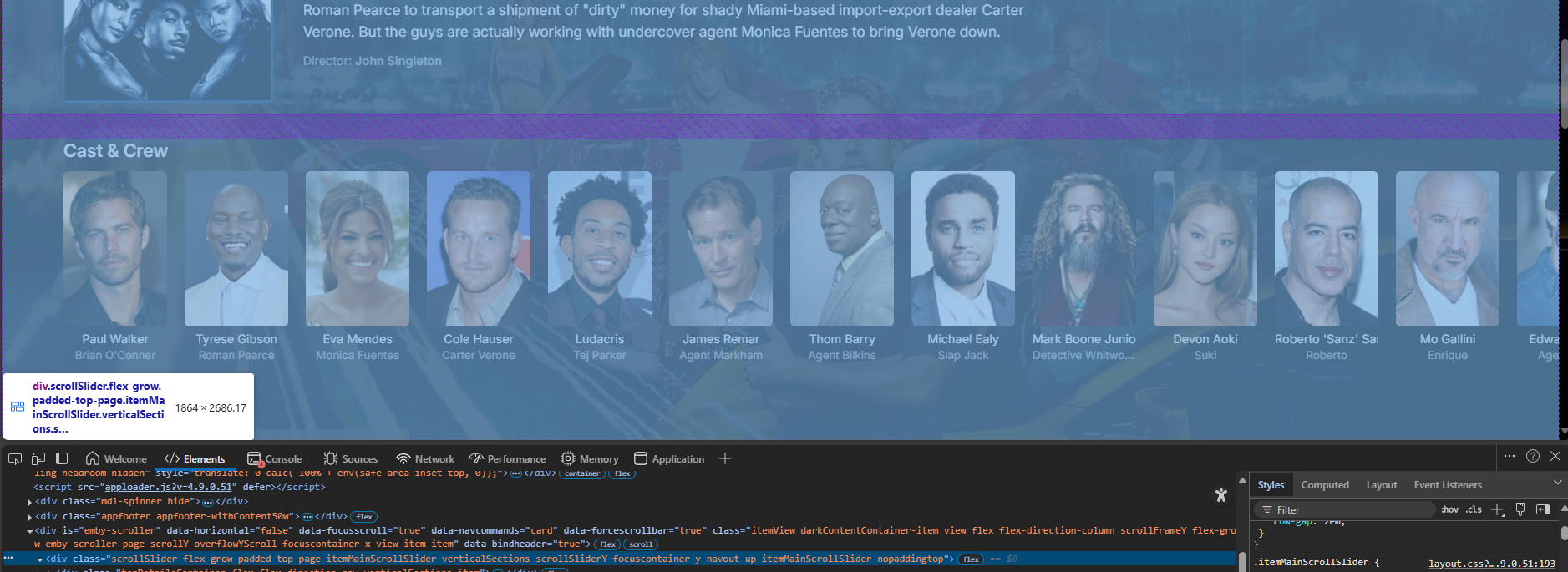This screenshot has width=1568, height=572.
Task: Open Mo Gallini's cast photo
Action: point(1448,249)
